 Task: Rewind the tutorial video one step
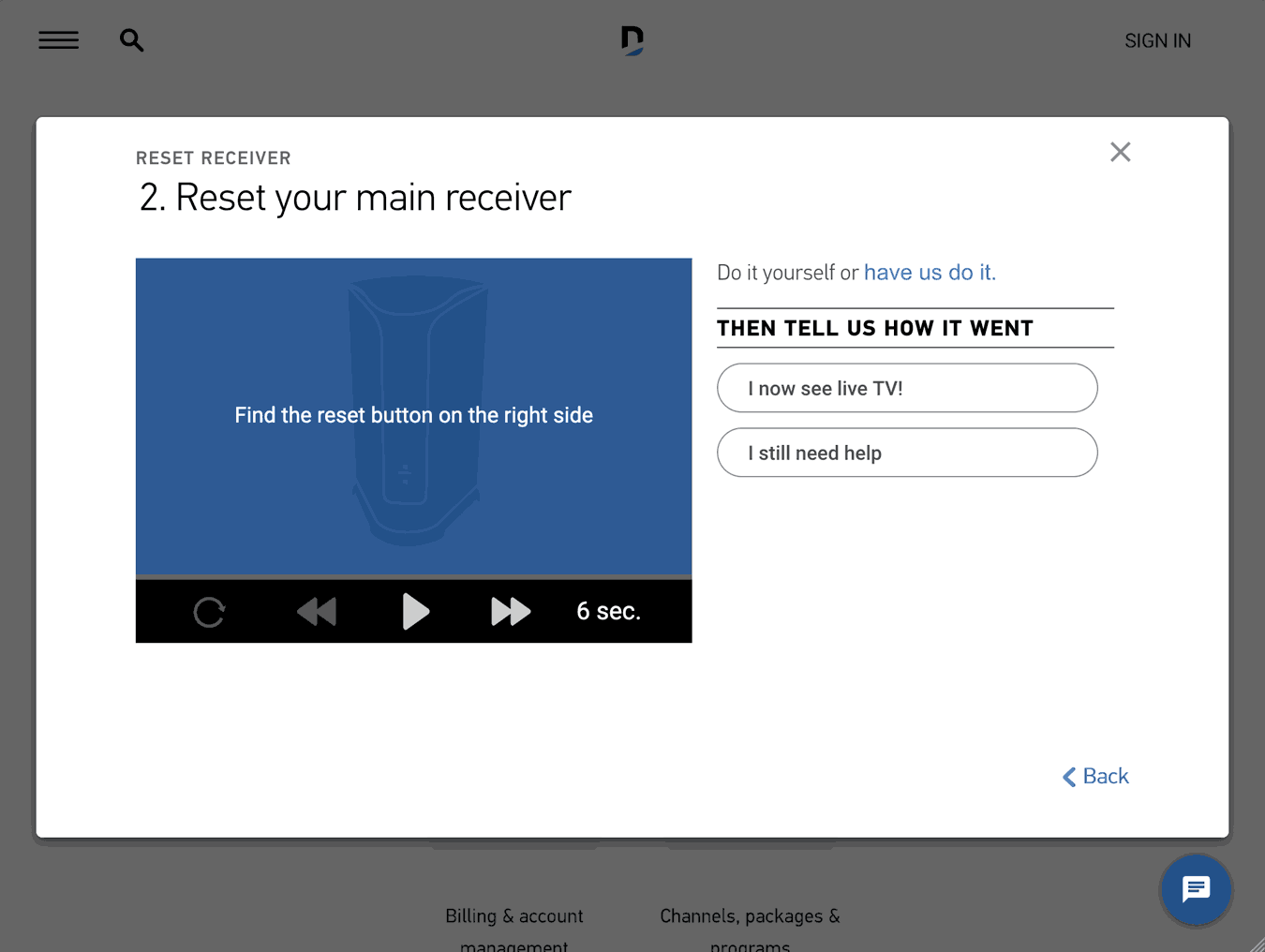317,611
